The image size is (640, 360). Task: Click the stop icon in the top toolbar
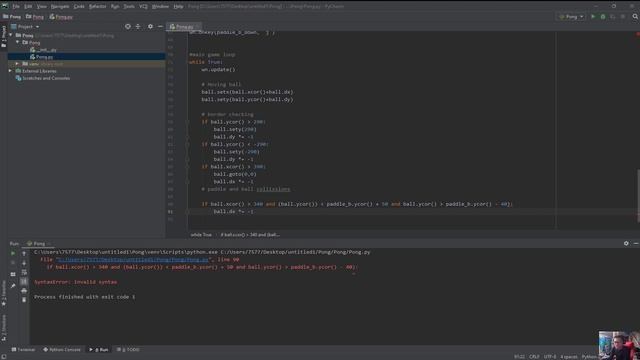click(x=623, y=17)
